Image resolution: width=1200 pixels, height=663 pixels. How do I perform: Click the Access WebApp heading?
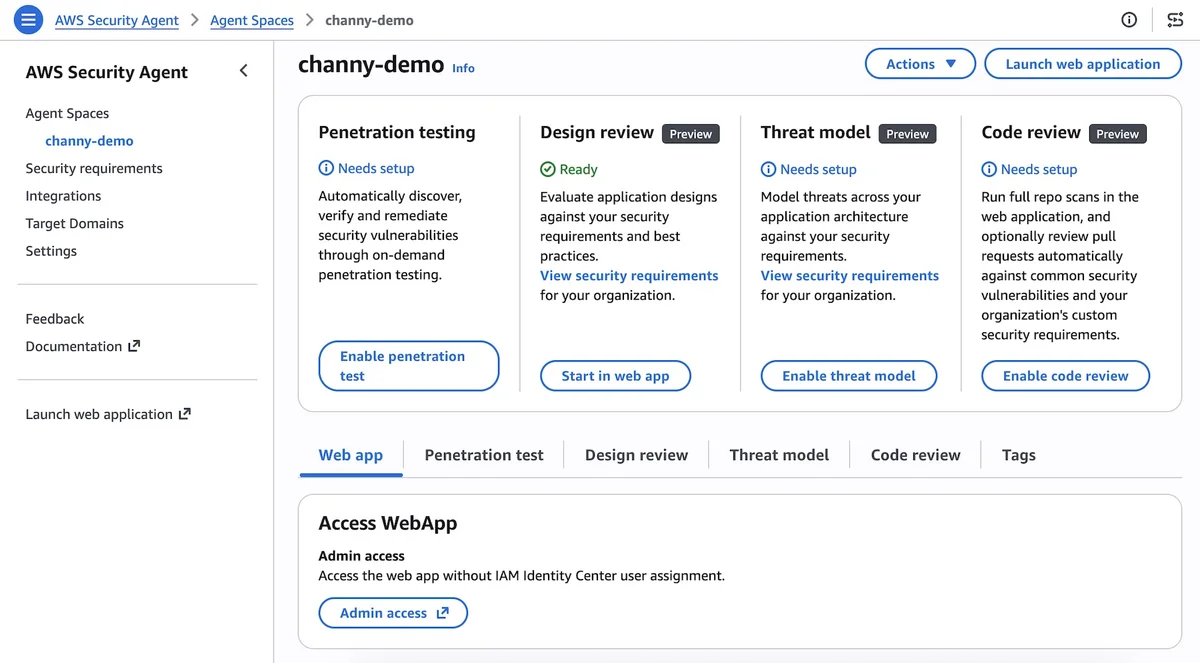tap(388, 523)
